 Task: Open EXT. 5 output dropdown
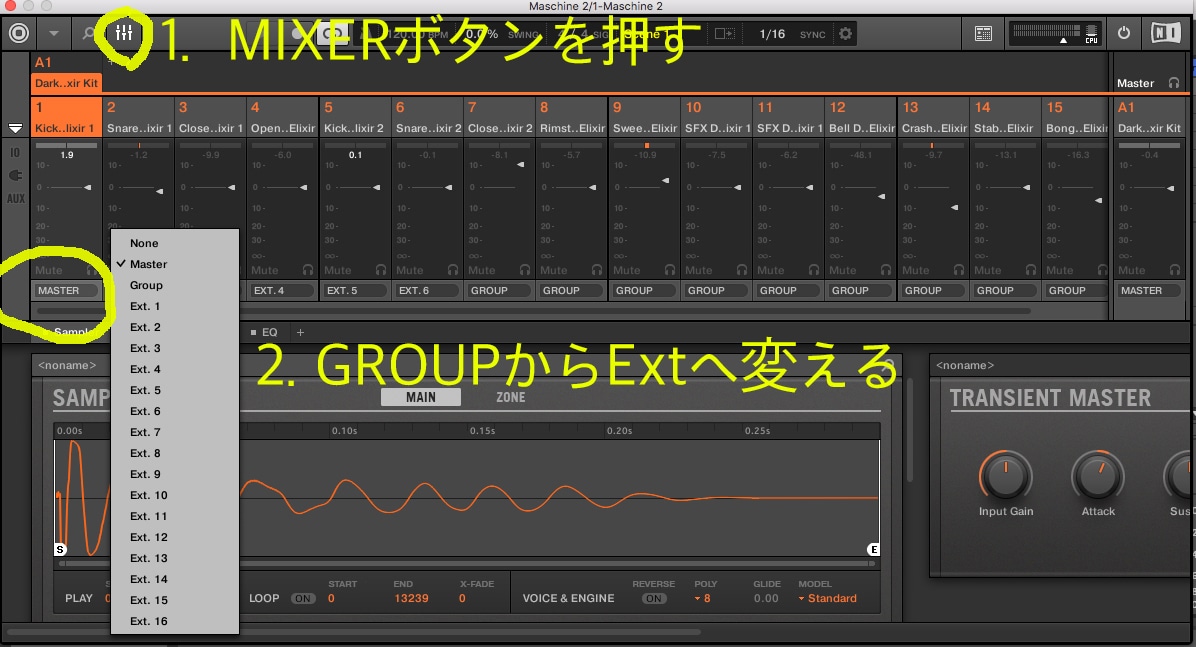(x=354, y=291)
